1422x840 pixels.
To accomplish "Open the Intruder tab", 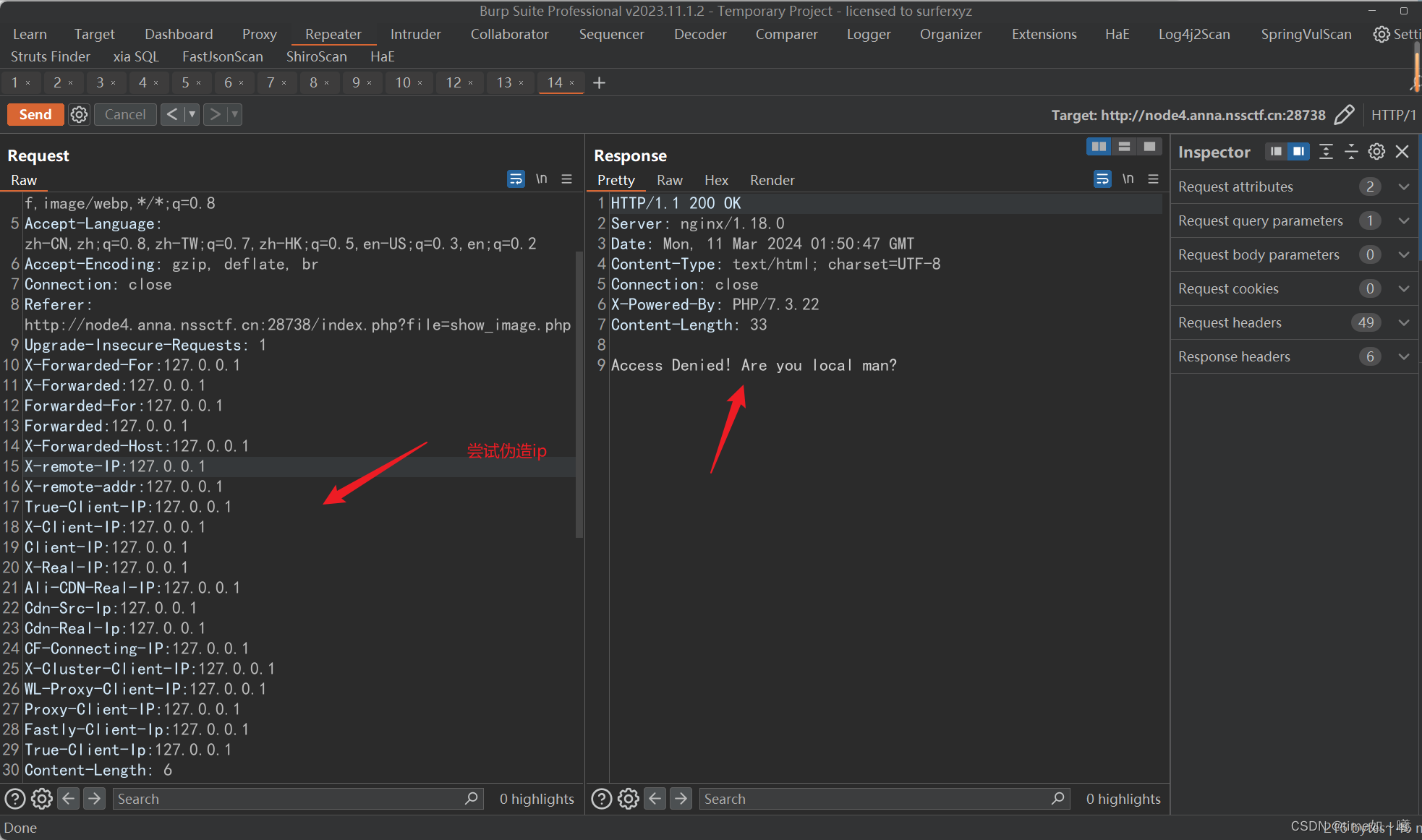I will click(x=415, y=34).
